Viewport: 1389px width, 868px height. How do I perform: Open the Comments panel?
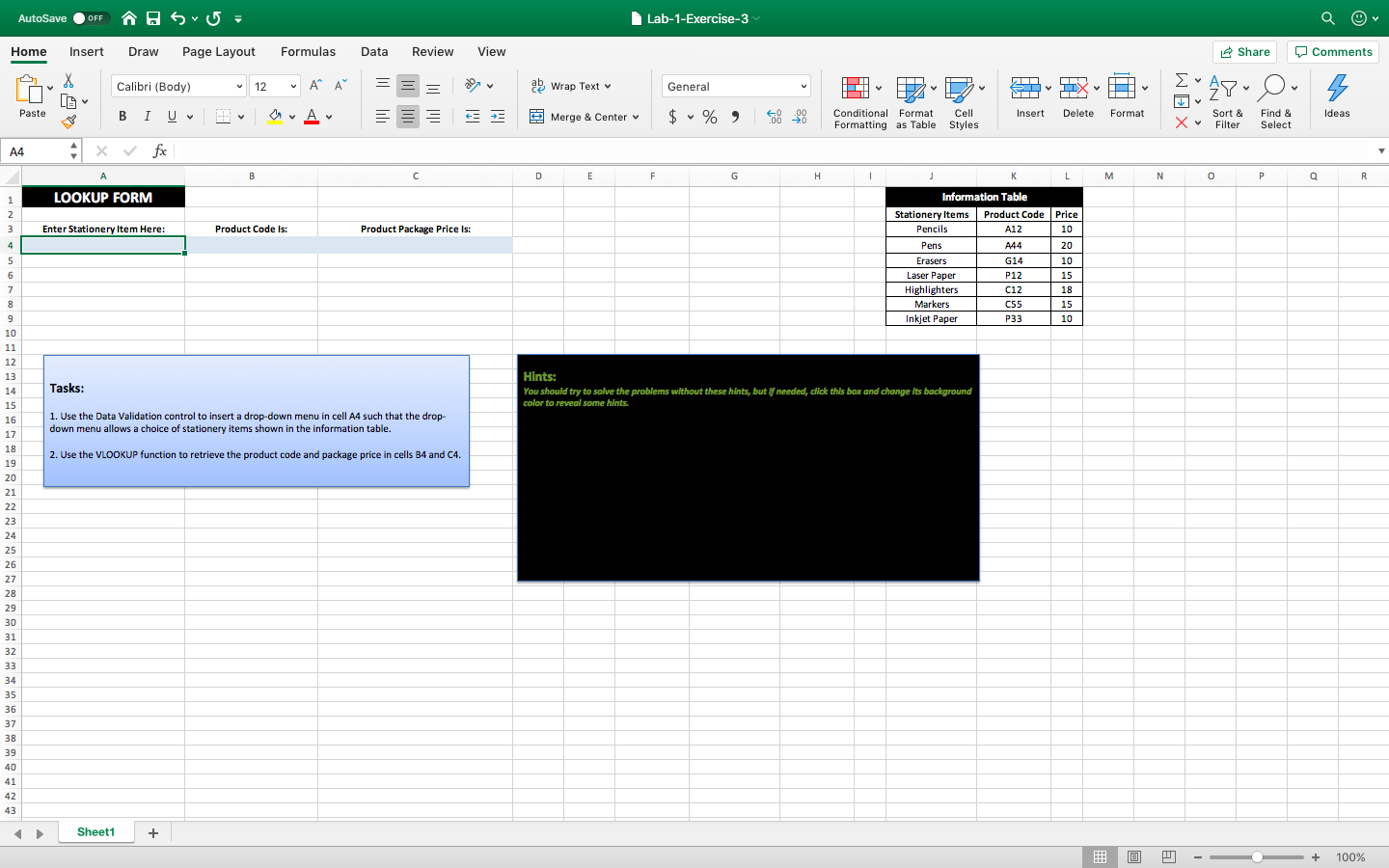(1332, 51)
